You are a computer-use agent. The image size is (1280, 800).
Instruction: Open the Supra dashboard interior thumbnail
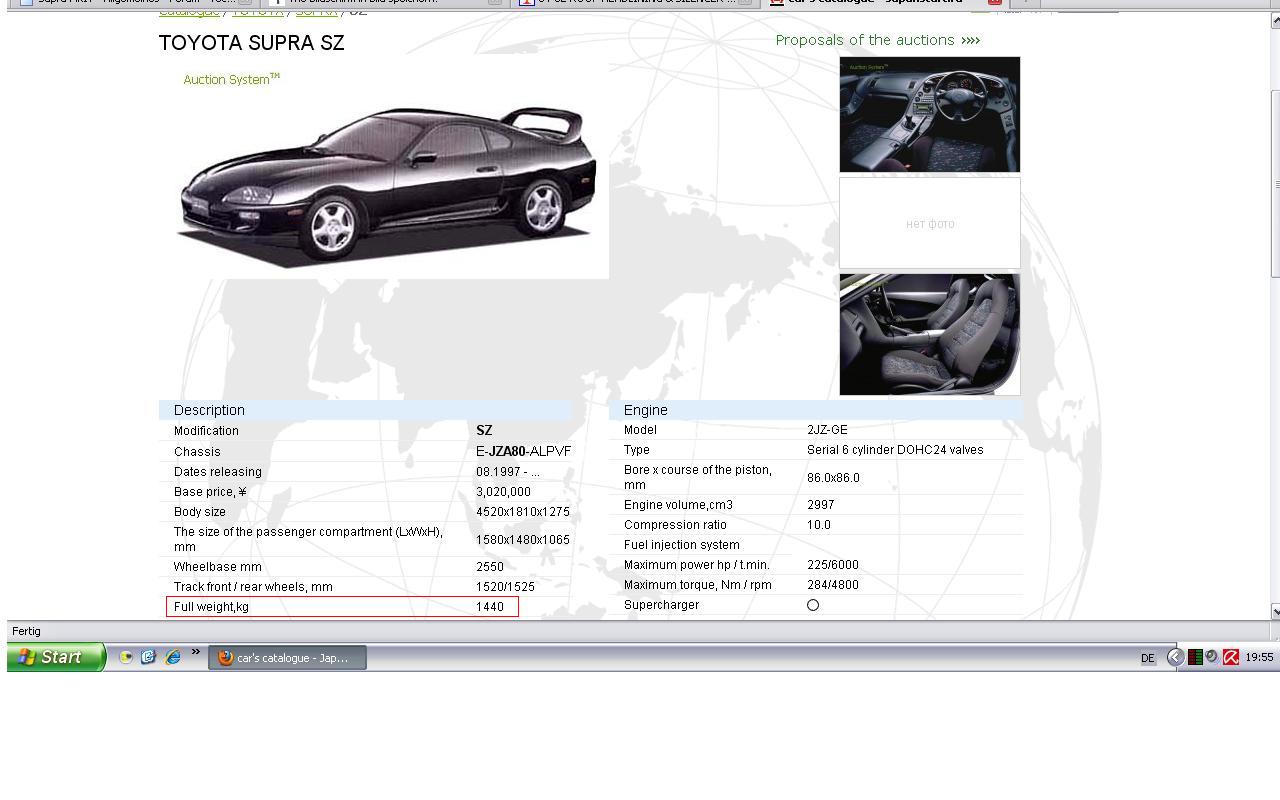(930, 114)
